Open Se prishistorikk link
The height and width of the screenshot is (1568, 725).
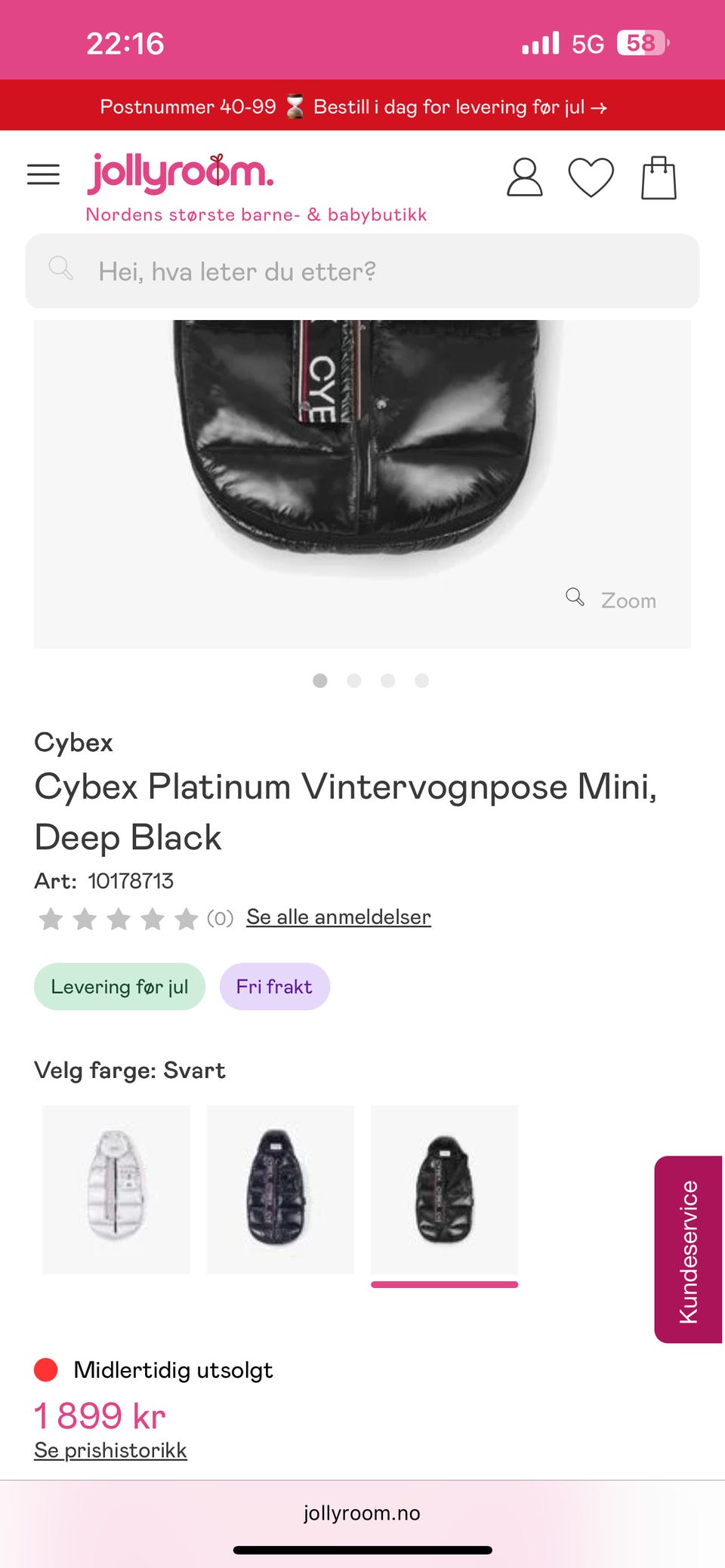pyautogui.click(x=110, y=1450)
